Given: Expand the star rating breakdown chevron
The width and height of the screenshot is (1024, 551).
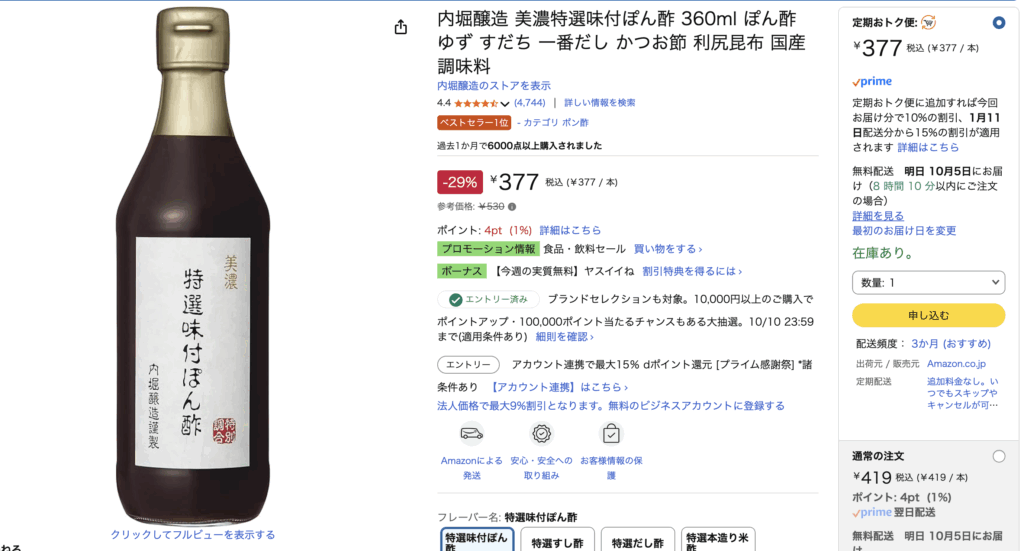Looking at the screenshot, I should coord(505,103).
